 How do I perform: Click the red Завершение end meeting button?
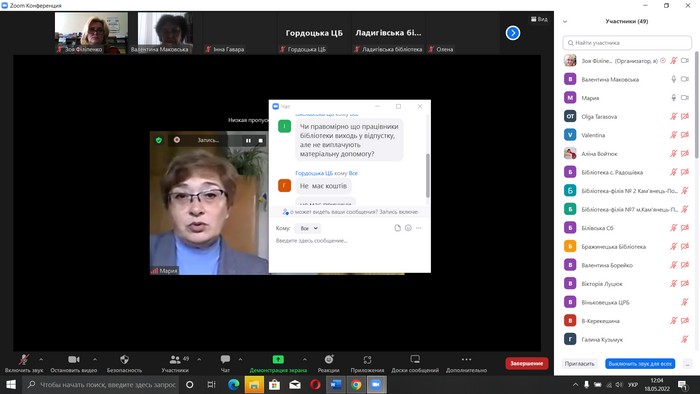click(527, 363)
